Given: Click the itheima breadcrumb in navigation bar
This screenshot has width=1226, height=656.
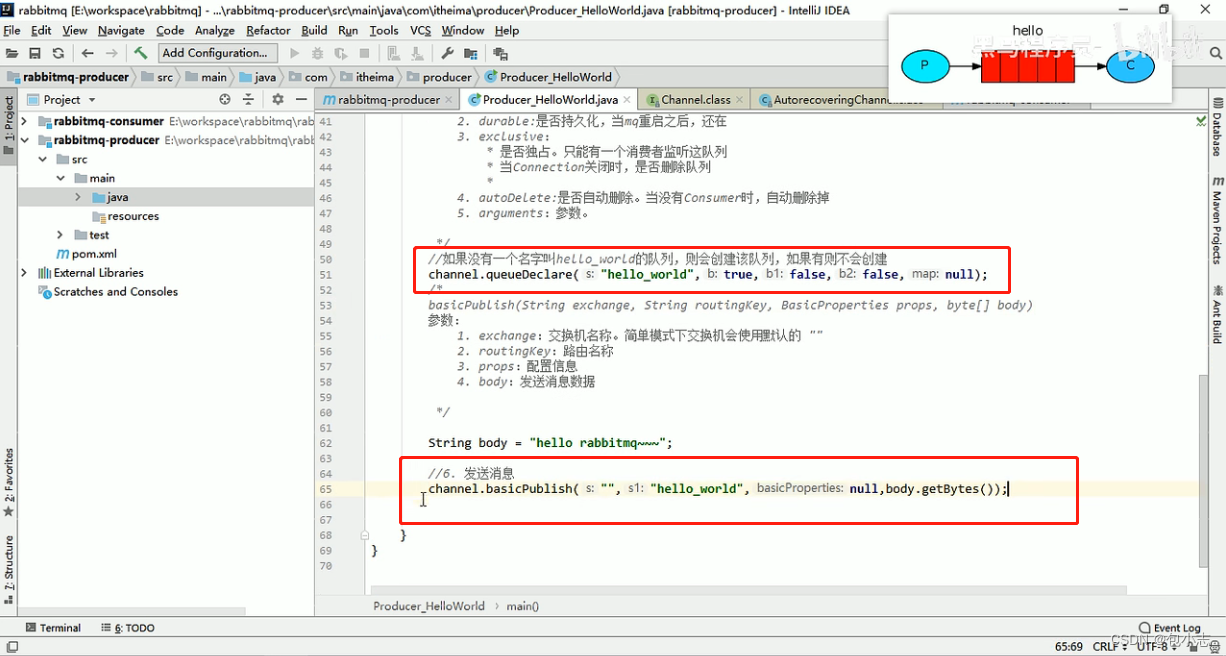Looking at the screenshot, I should coord(365,77).
